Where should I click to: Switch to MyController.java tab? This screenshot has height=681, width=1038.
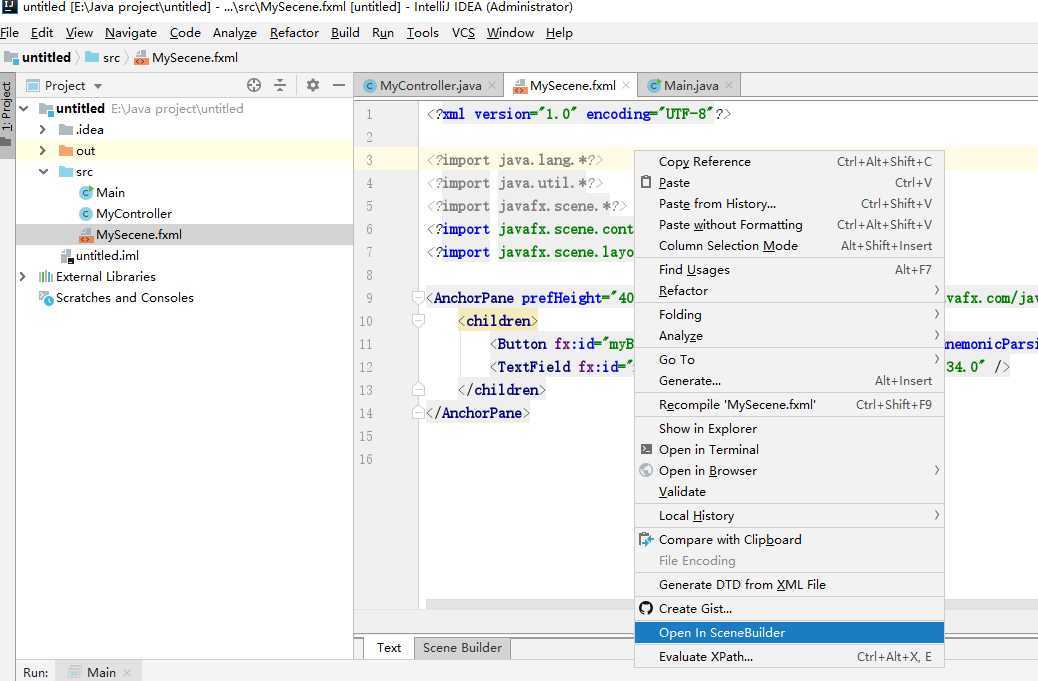[430, 85]
